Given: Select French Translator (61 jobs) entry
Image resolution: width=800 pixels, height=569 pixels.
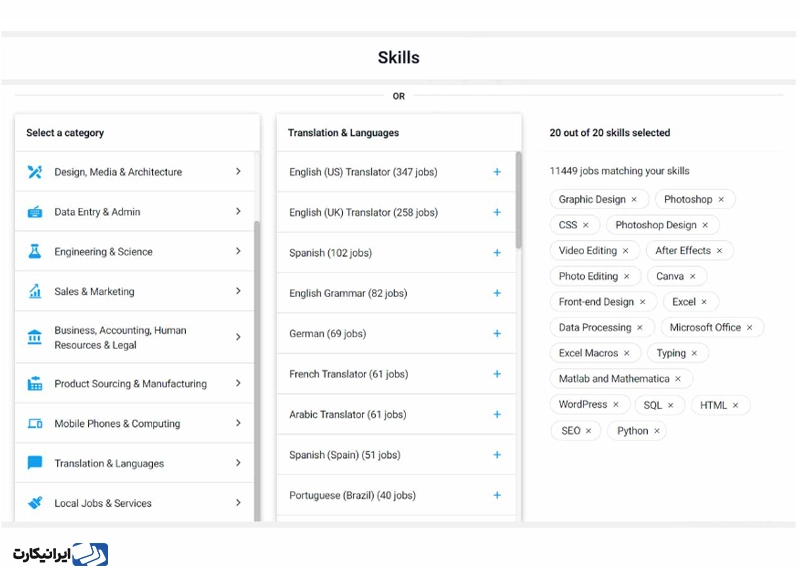Looking at the screenshot, I should [396, 374].
